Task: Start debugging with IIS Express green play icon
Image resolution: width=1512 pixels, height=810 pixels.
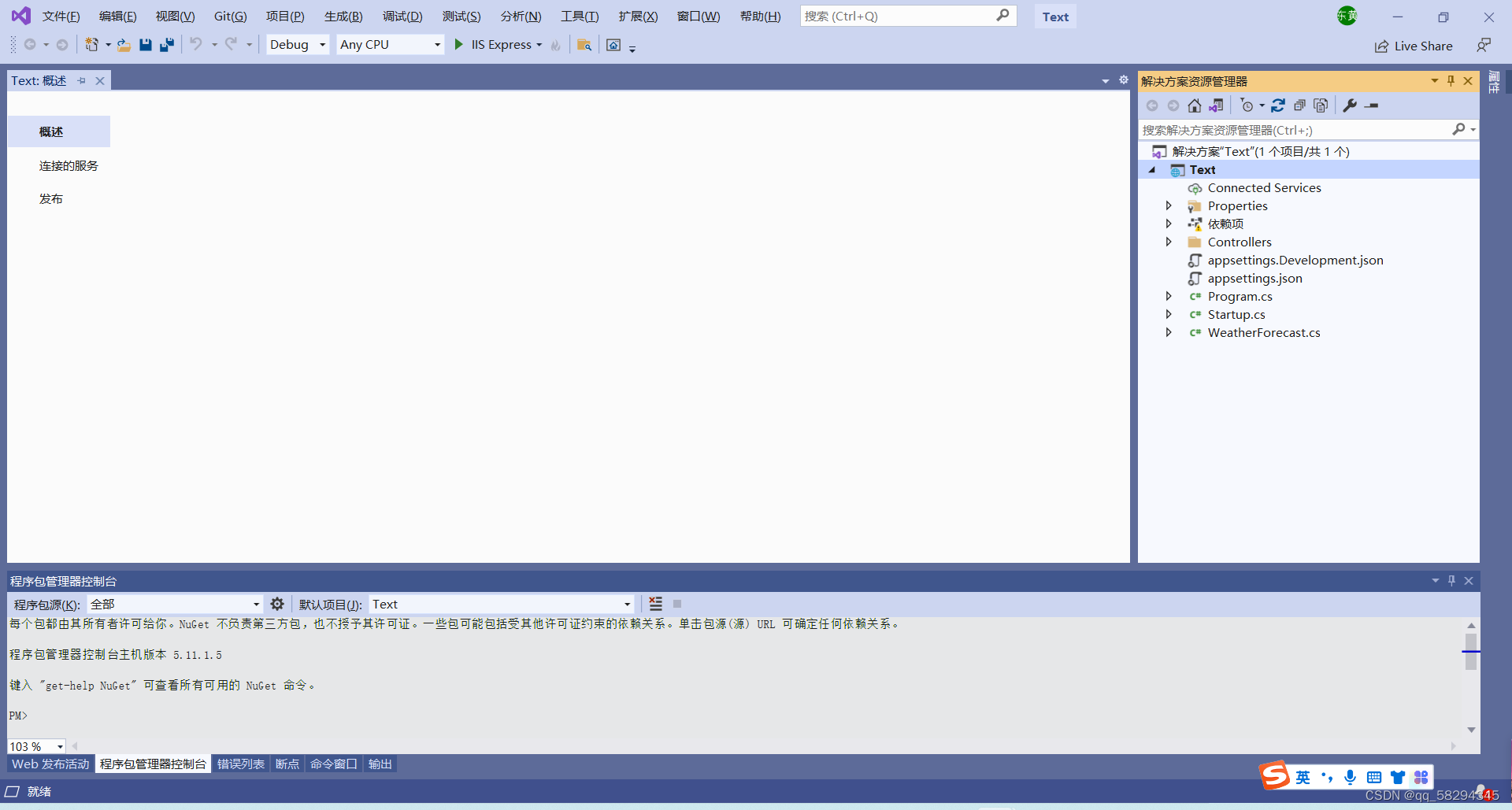Action: tap(459, 44)
